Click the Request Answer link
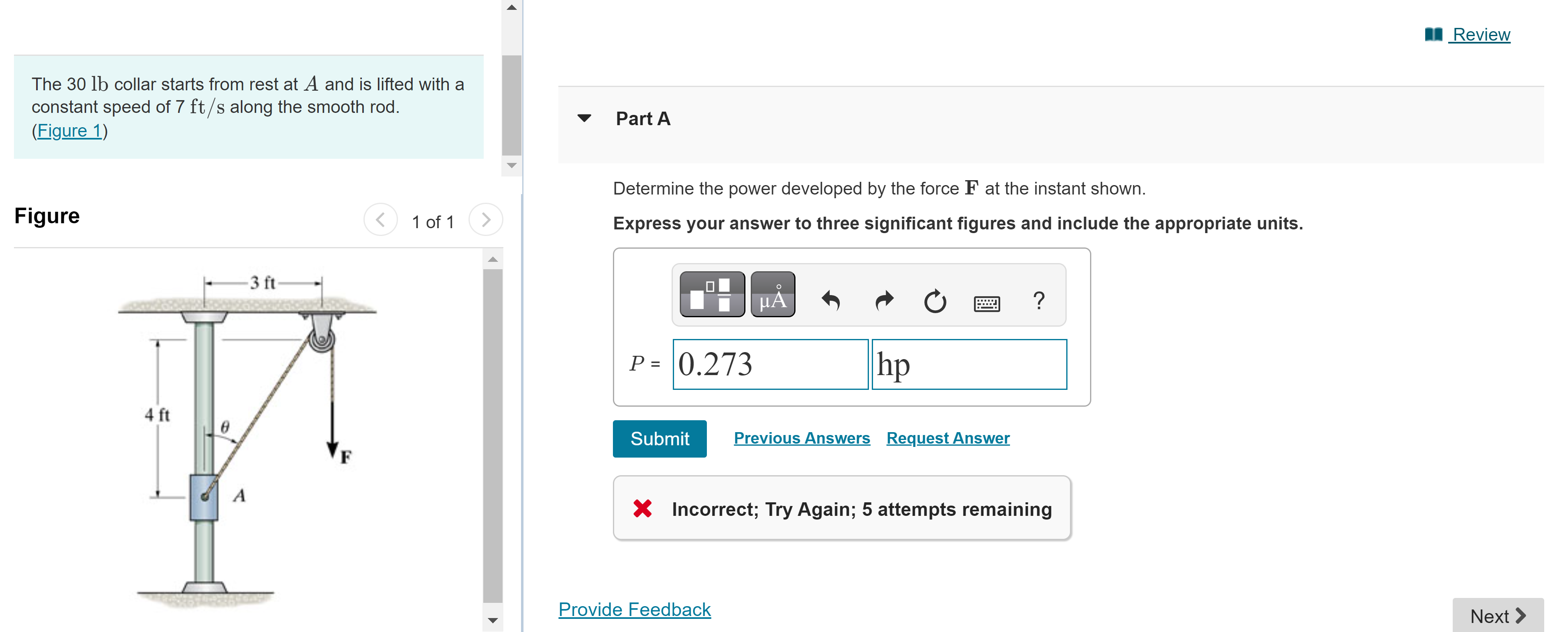 pos(948,438)
